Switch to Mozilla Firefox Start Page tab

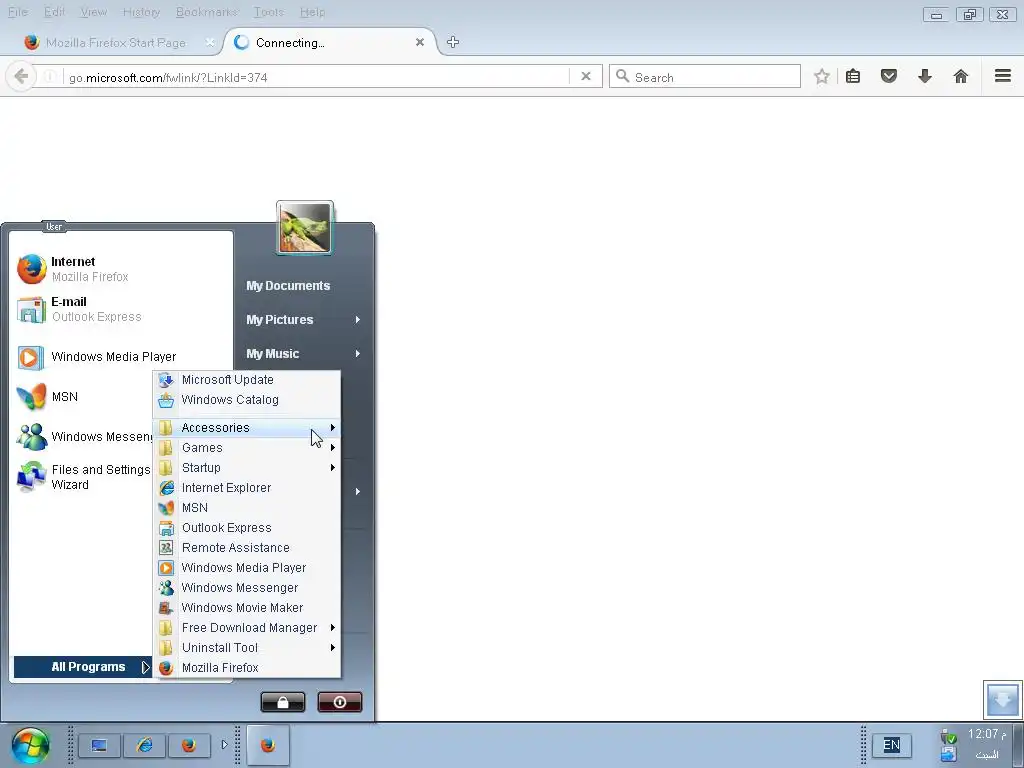coord(116,42)
